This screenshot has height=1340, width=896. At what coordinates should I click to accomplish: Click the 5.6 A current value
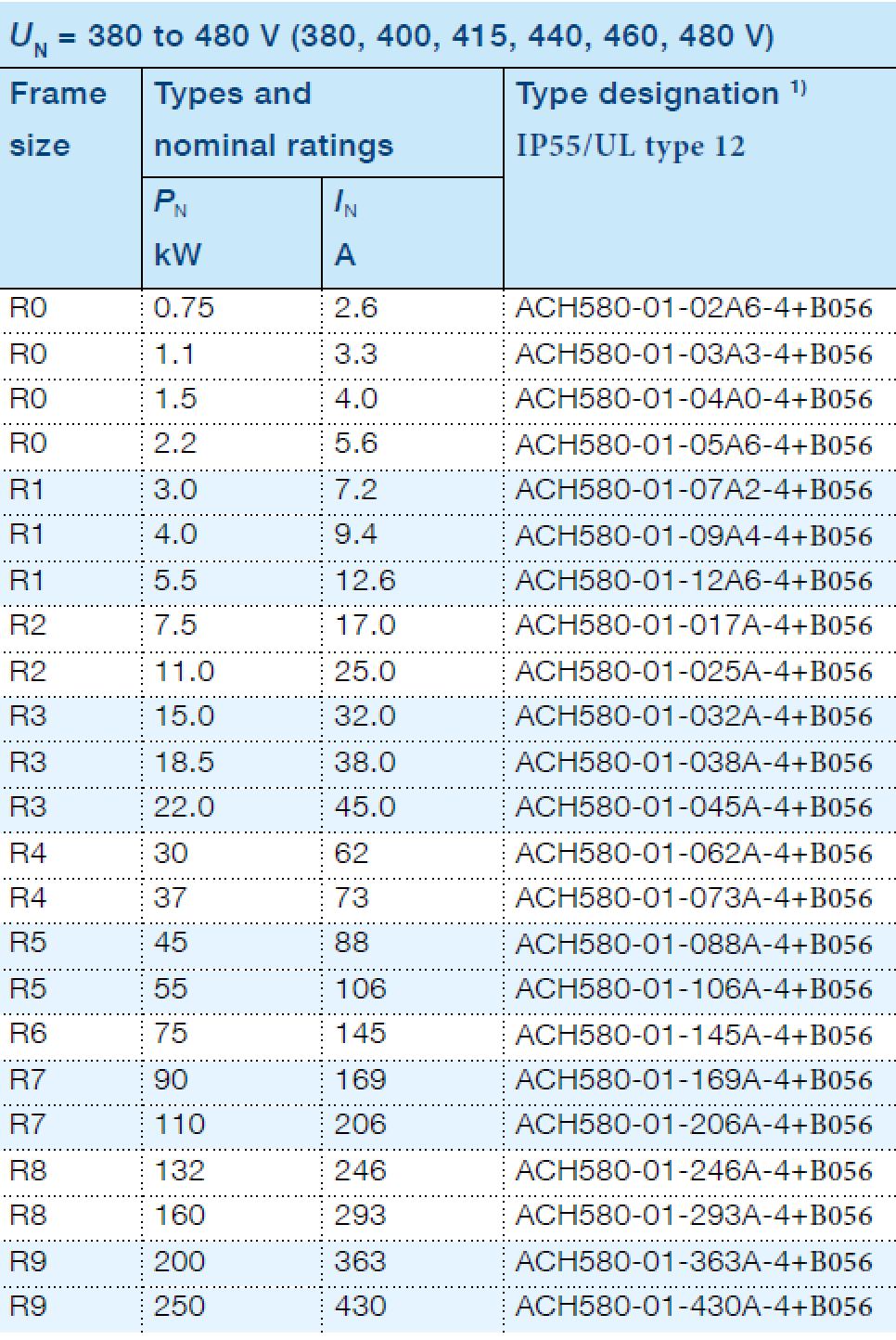[356, 444]
